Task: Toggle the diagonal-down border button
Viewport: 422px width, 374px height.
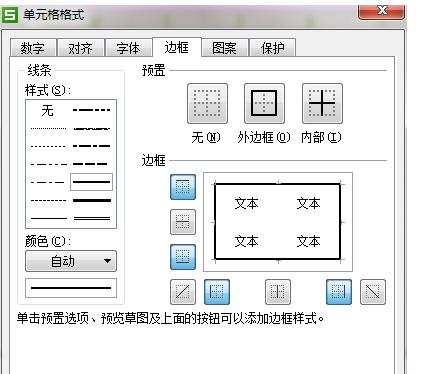Action: (x=373, y=292)
